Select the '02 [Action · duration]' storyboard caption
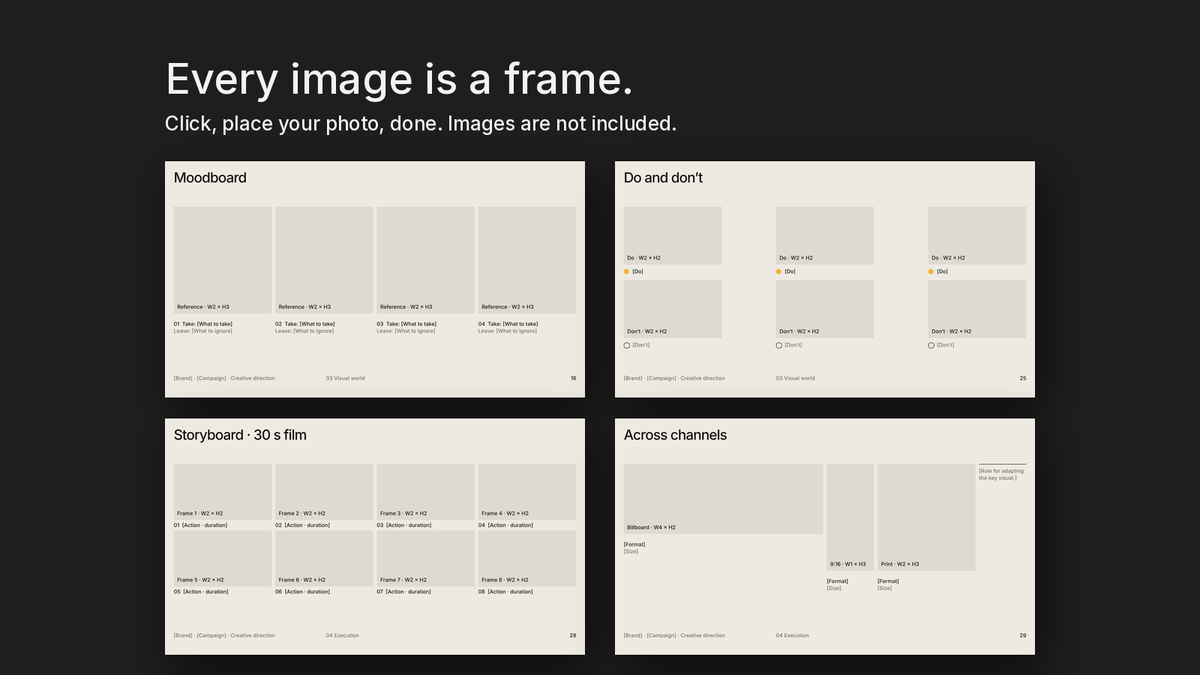Viewport: 1200px width, 675px height. [x=302, y=525]
